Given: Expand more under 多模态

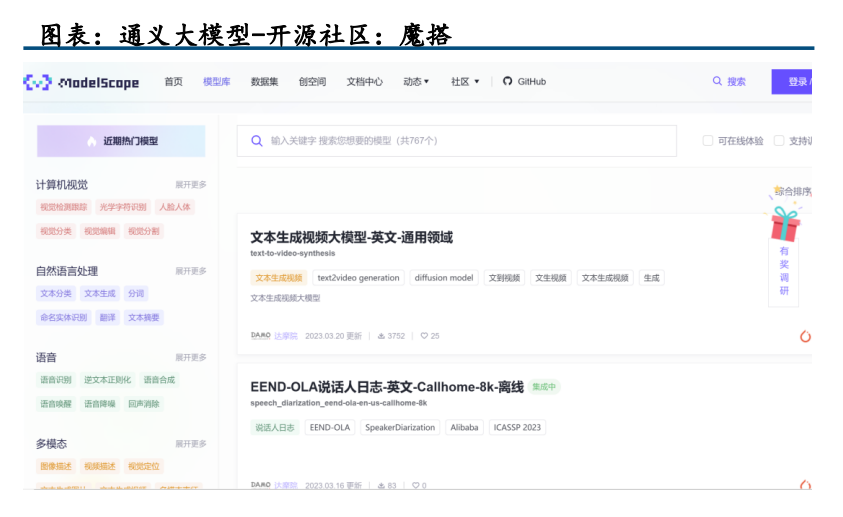Looking at the screenshot, I should (191, 444).
